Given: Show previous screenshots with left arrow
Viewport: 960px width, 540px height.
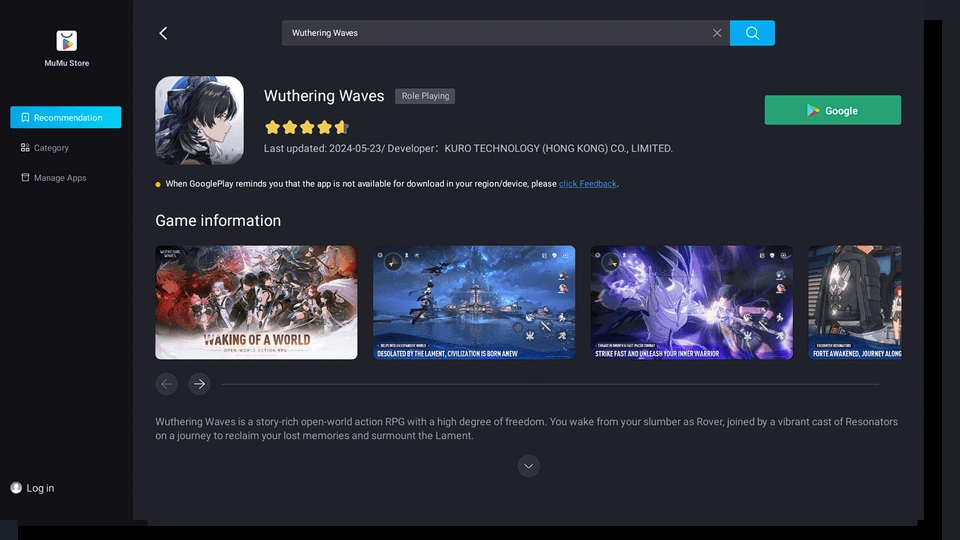Looking at the screenshot, I should click(x=167, y=384).
